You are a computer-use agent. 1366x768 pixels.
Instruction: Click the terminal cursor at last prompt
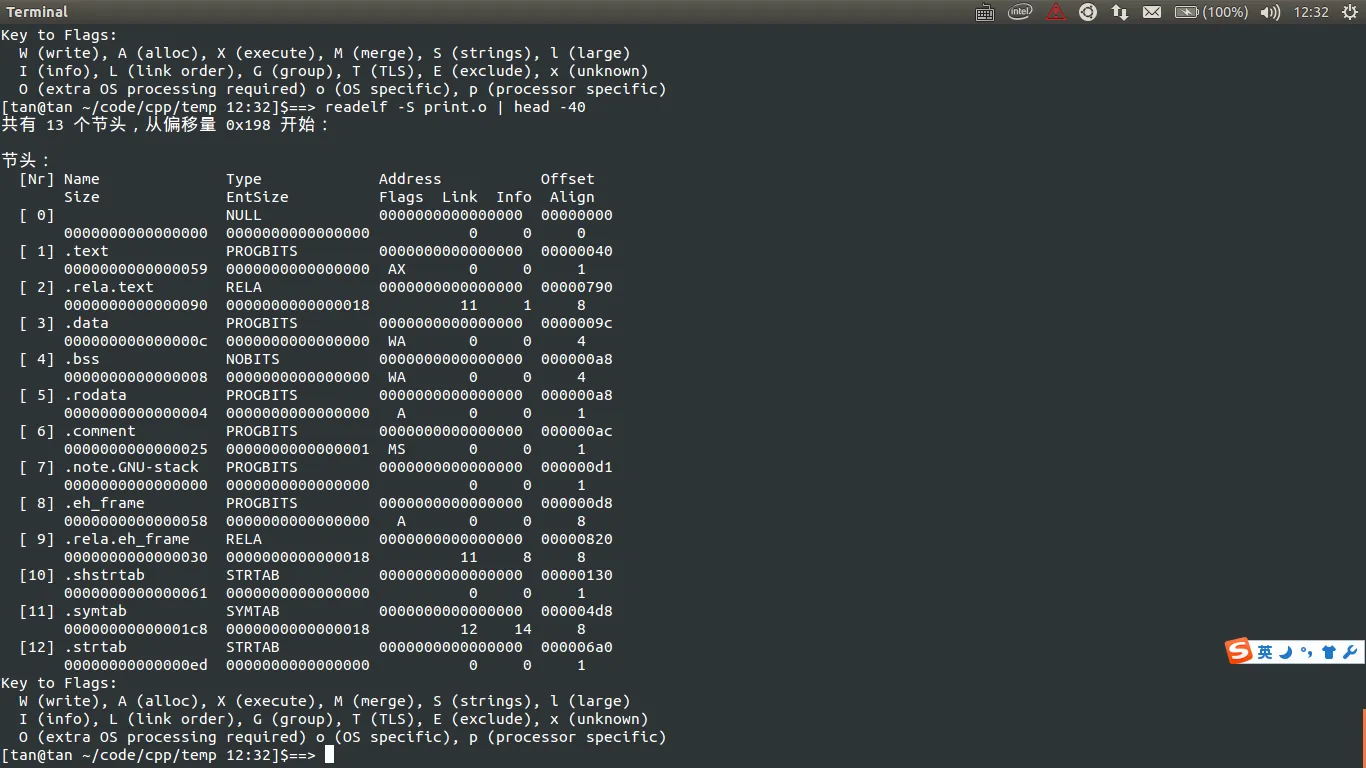[329, 755]
